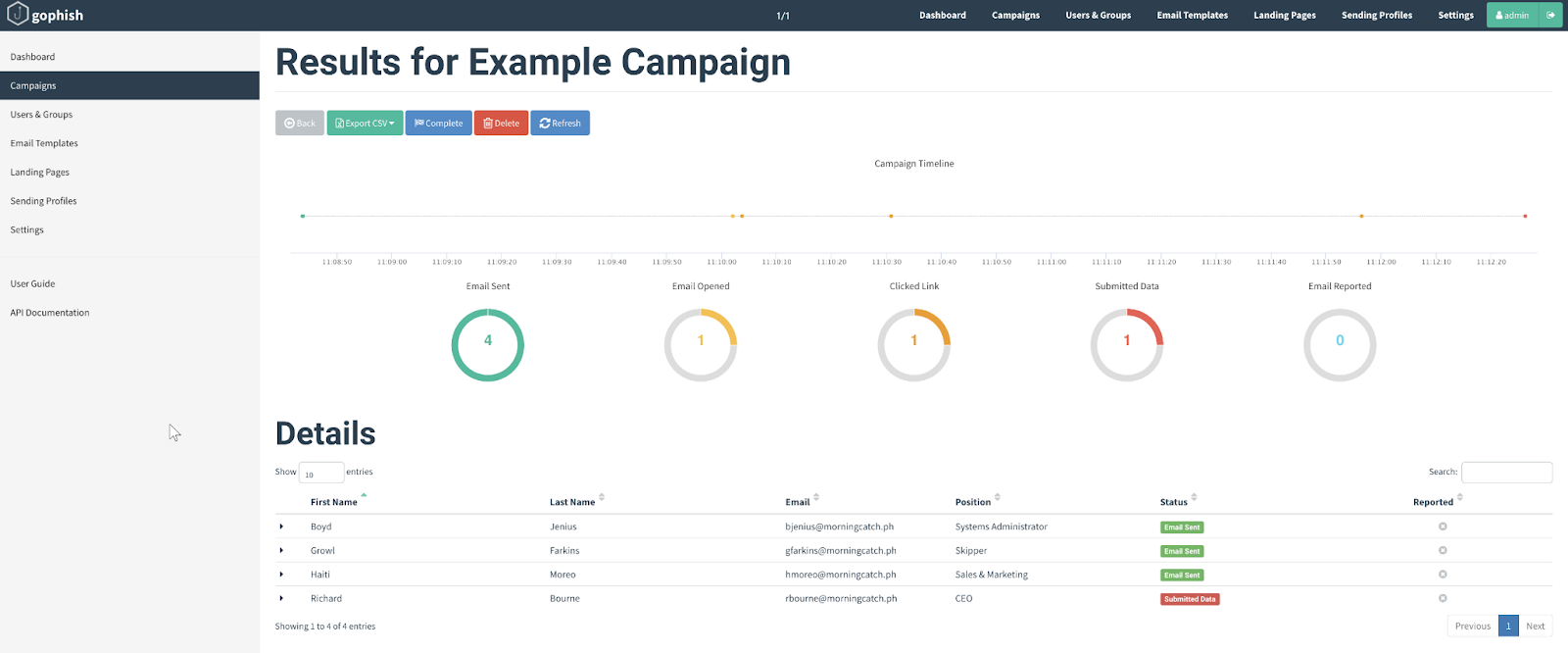Click the Reported icon for Boyd Jenius
The image size is (1568, 653).
tap(1443, 527)
